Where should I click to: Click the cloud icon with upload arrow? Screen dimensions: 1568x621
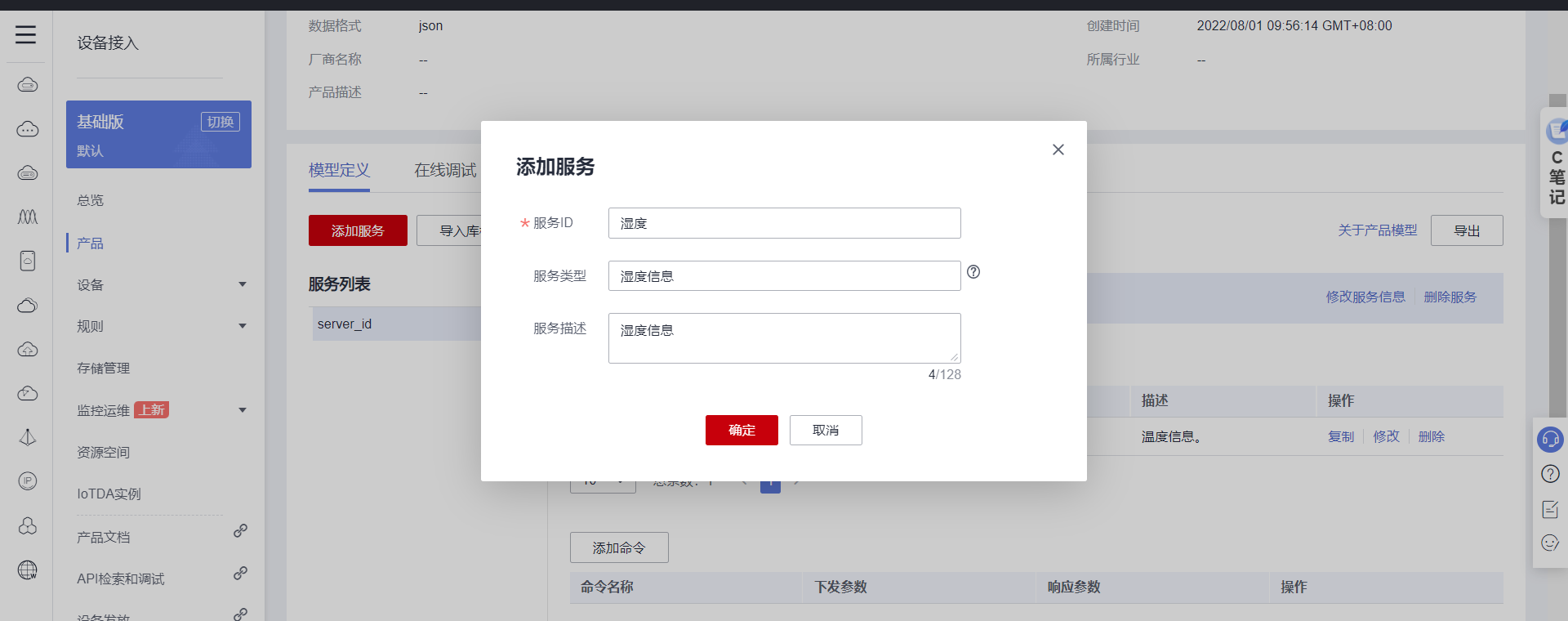point(28,349)
